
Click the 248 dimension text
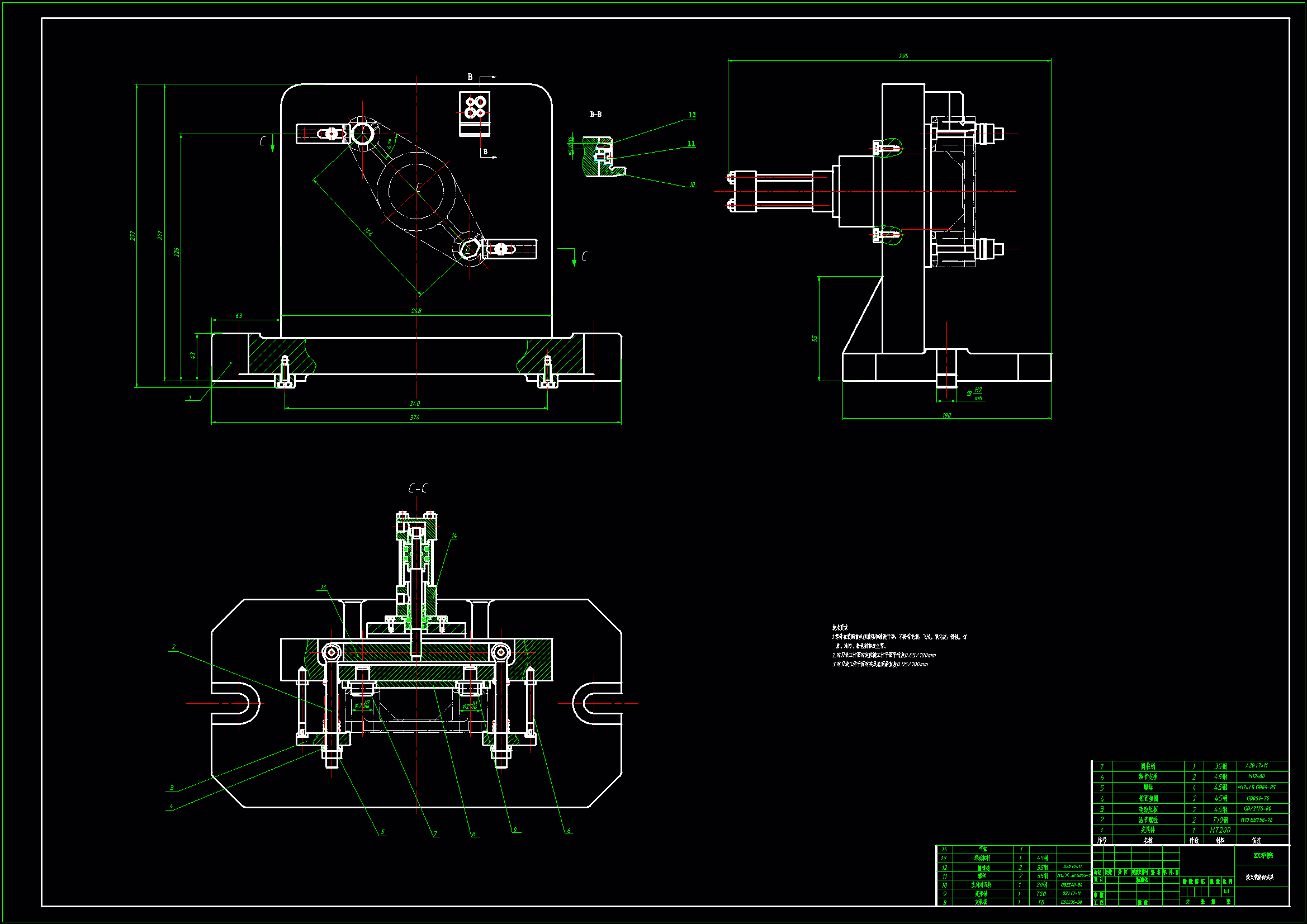[x=416, y=311]
